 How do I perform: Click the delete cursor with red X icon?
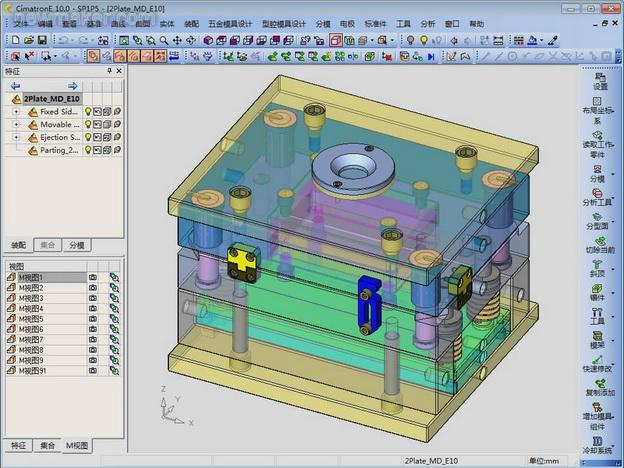click(x=29, y=56)
